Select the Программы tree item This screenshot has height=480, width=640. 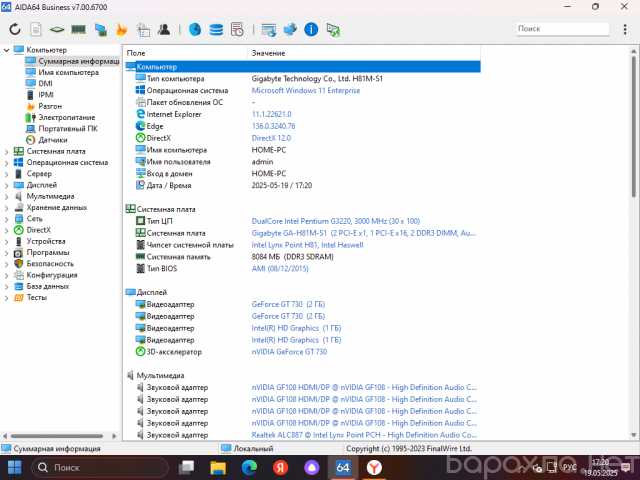pos(48,253)
